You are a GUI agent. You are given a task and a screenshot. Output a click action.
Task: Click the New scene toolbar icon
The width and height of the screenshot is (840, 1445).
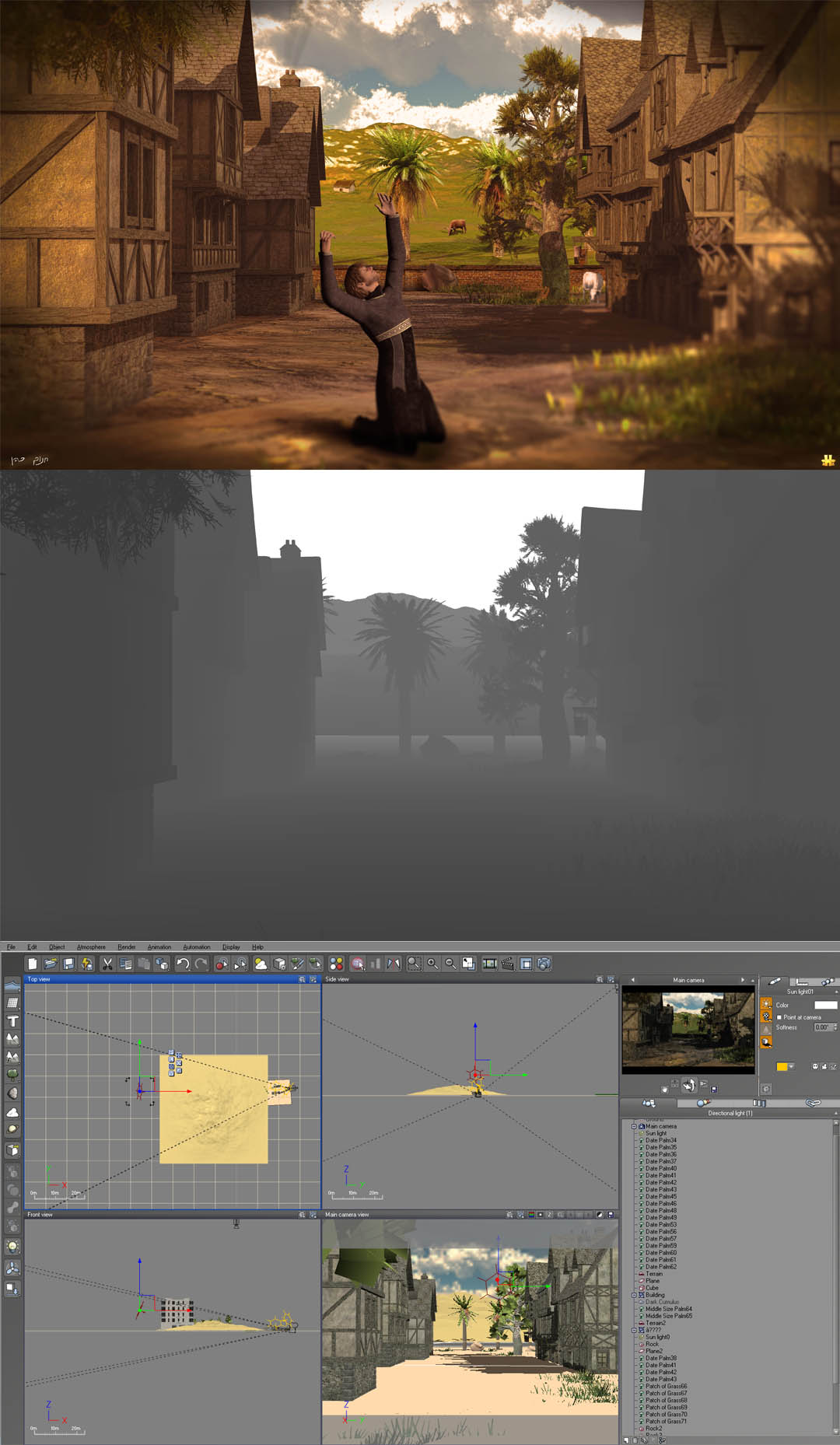(x=32, y=964)
